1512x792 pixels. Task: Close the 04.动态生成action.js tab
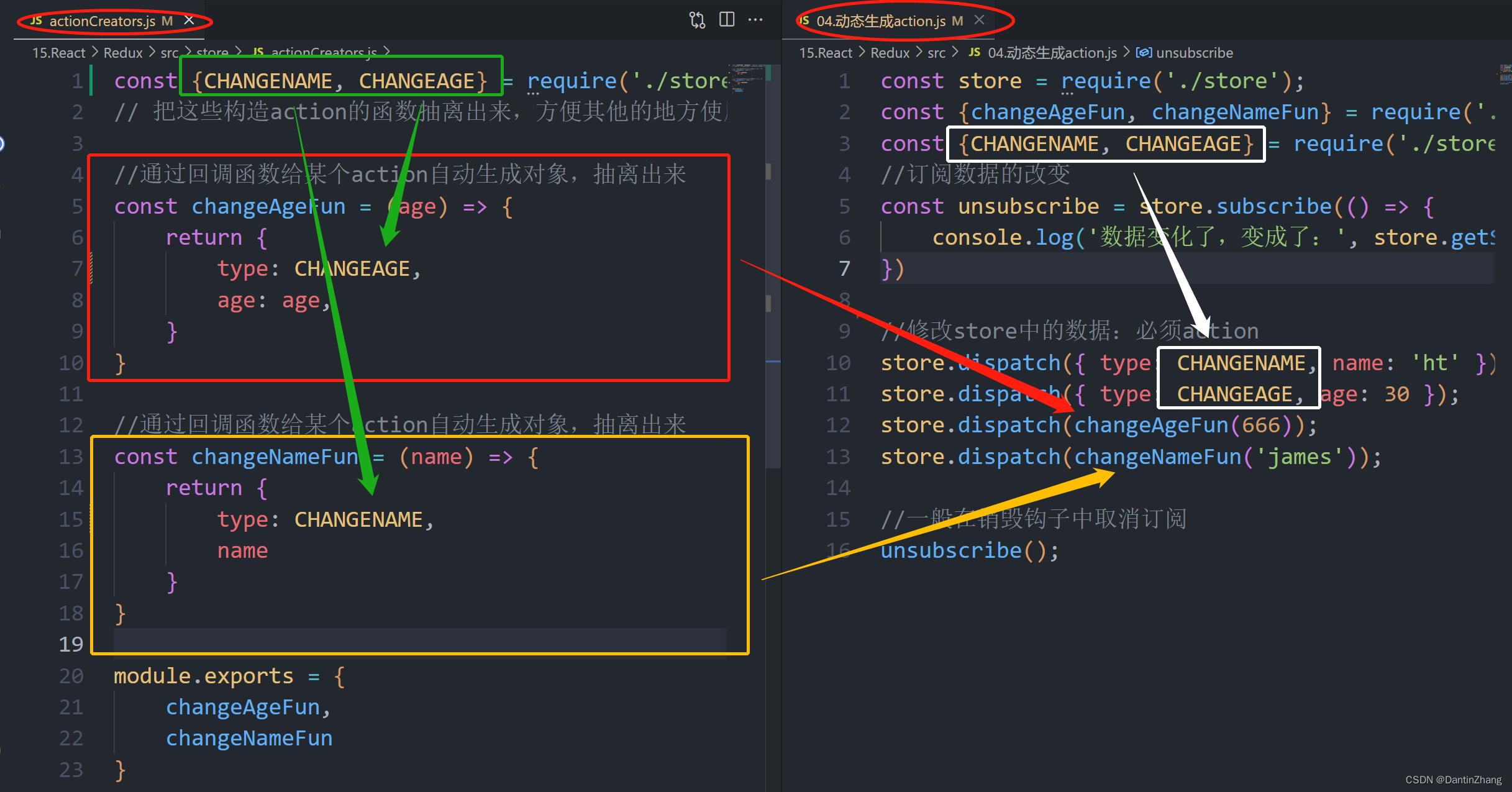978,19
